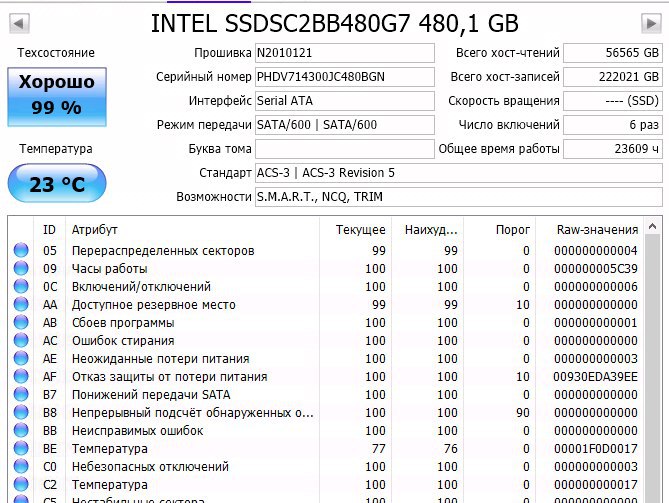Select the Температура row with ID BE
Viewport: 669px width, 503px height.
(326, 448)
